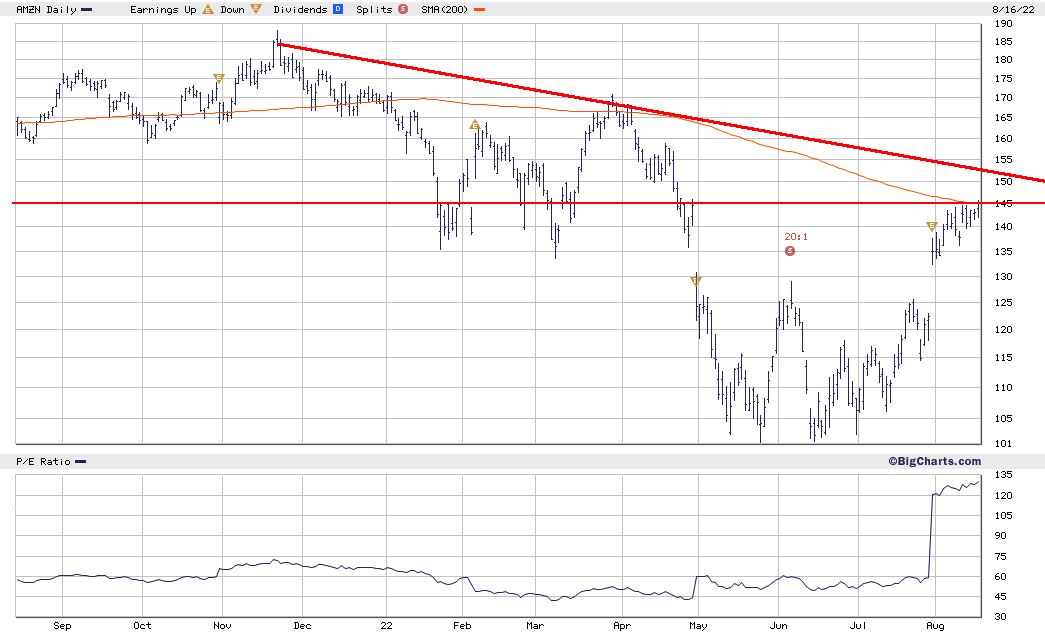Click the 20:1 split ratio text
1045x635 pixels.
(796, 237)
